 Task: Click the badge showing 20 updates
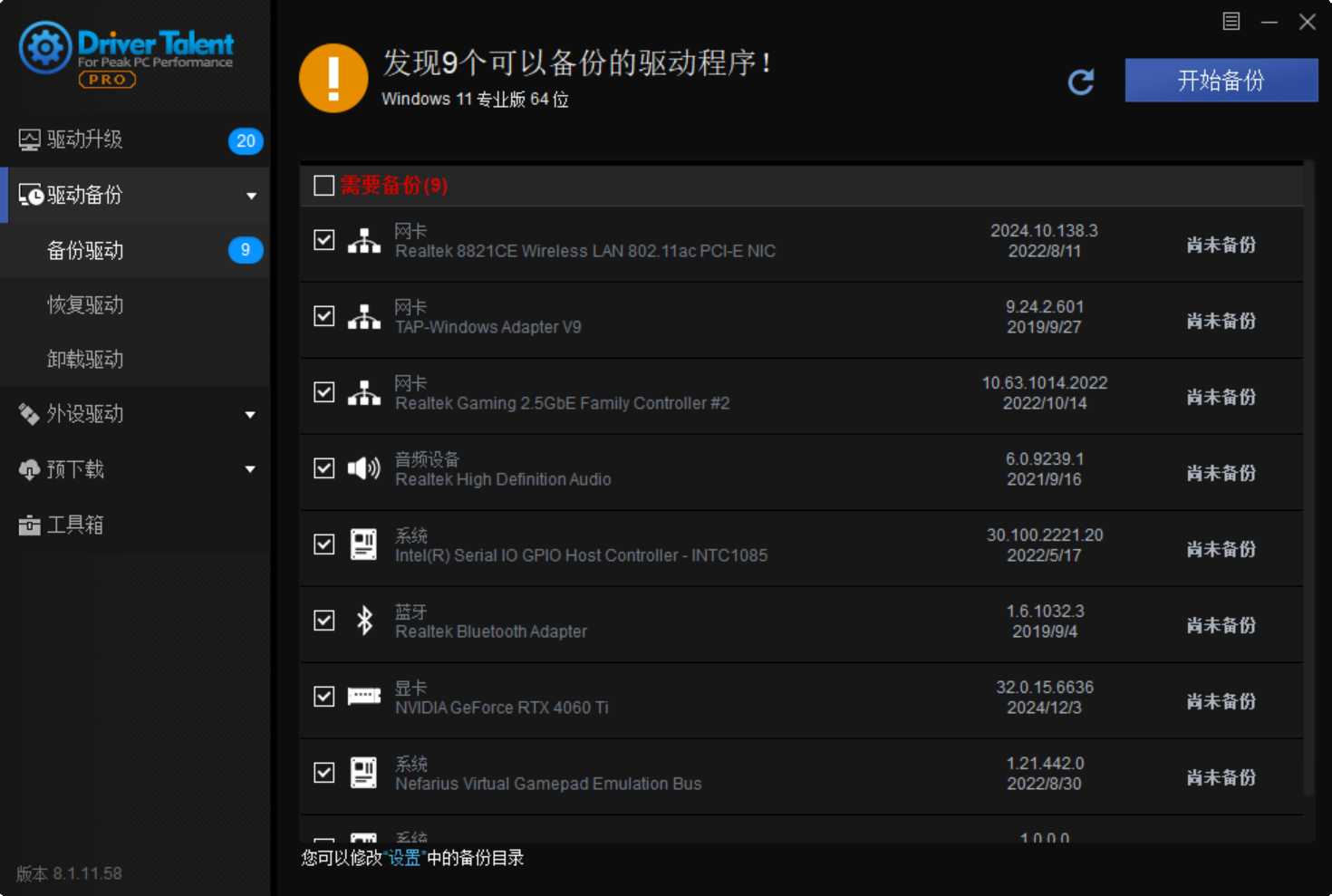(x=246, y=140)
